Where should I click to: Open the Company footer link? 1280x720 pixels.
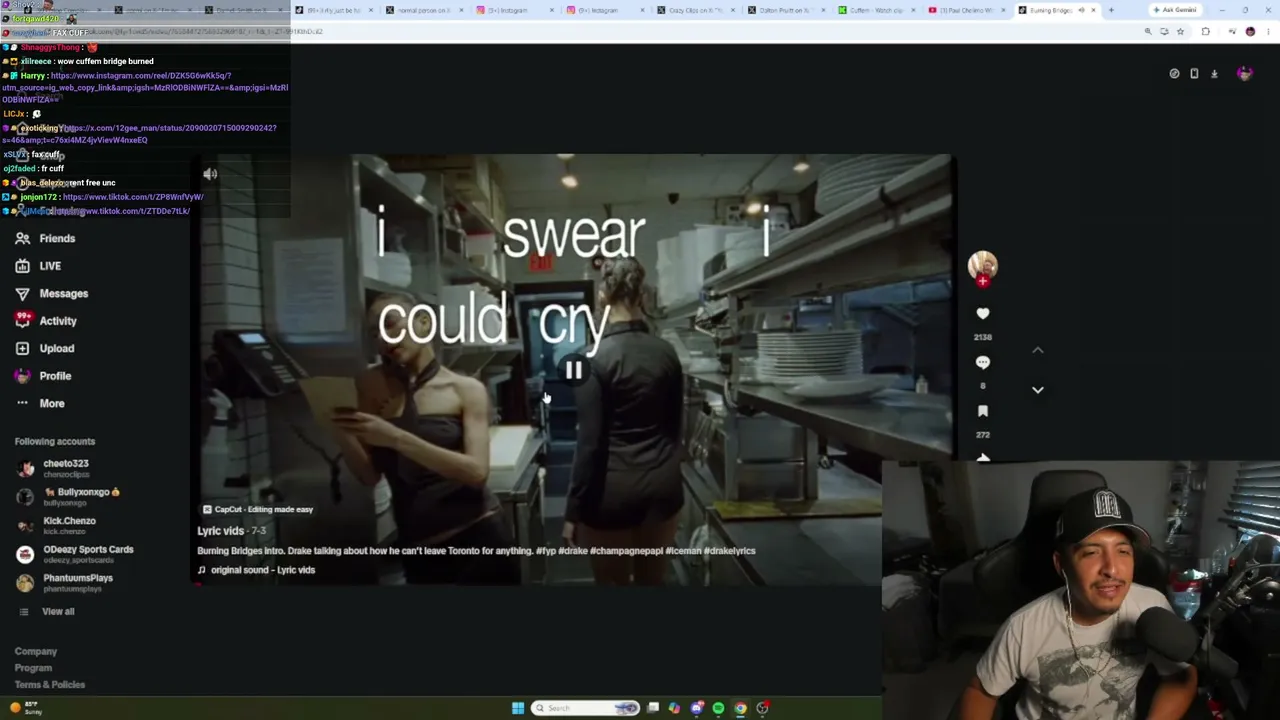pos(36,651)
